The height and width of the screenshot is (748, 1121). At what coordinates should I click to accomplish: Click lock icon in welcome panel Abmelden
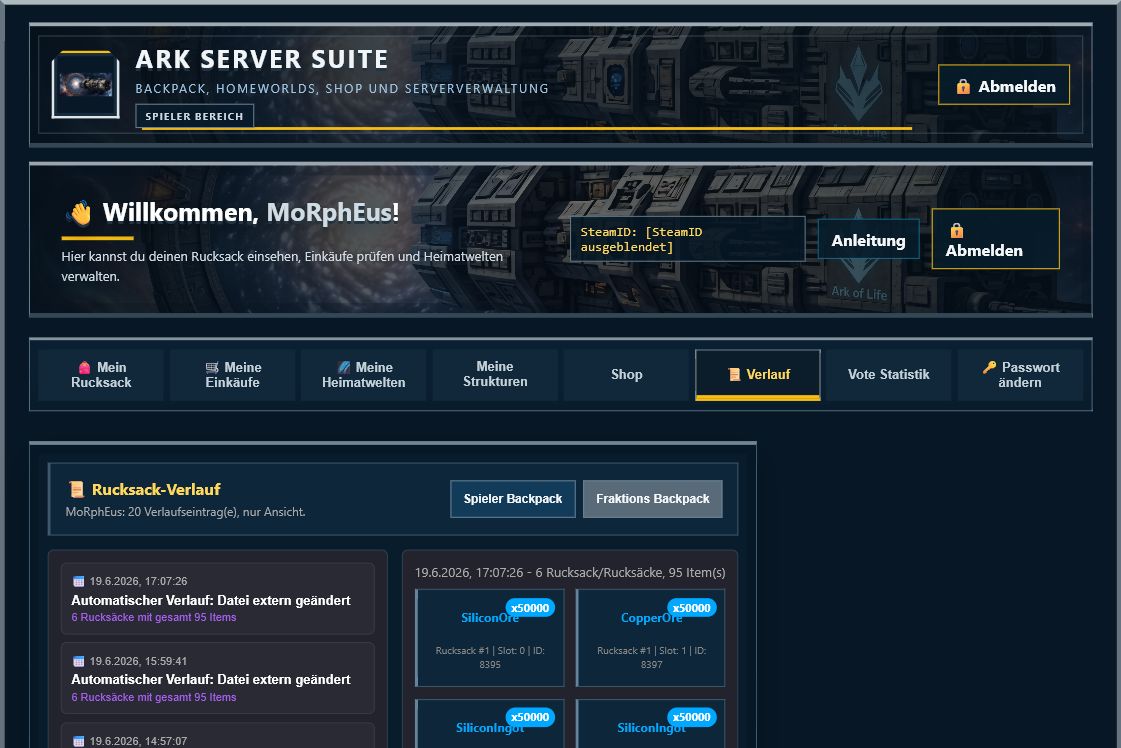click(x=957, y=230)
